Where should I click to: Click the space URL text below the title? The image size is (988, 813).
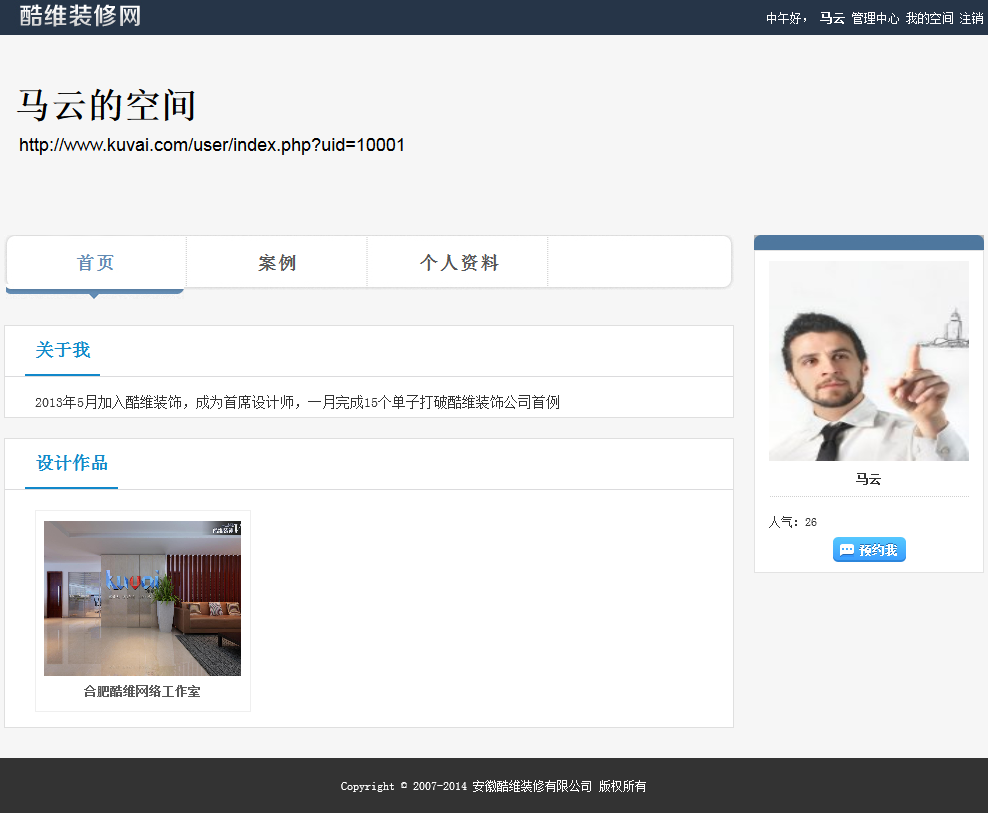point(212,145)
